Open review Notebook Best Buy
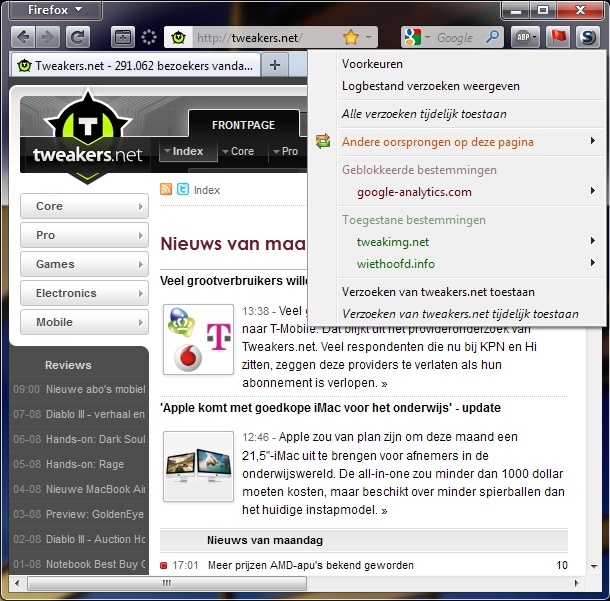 click(95, 564)
